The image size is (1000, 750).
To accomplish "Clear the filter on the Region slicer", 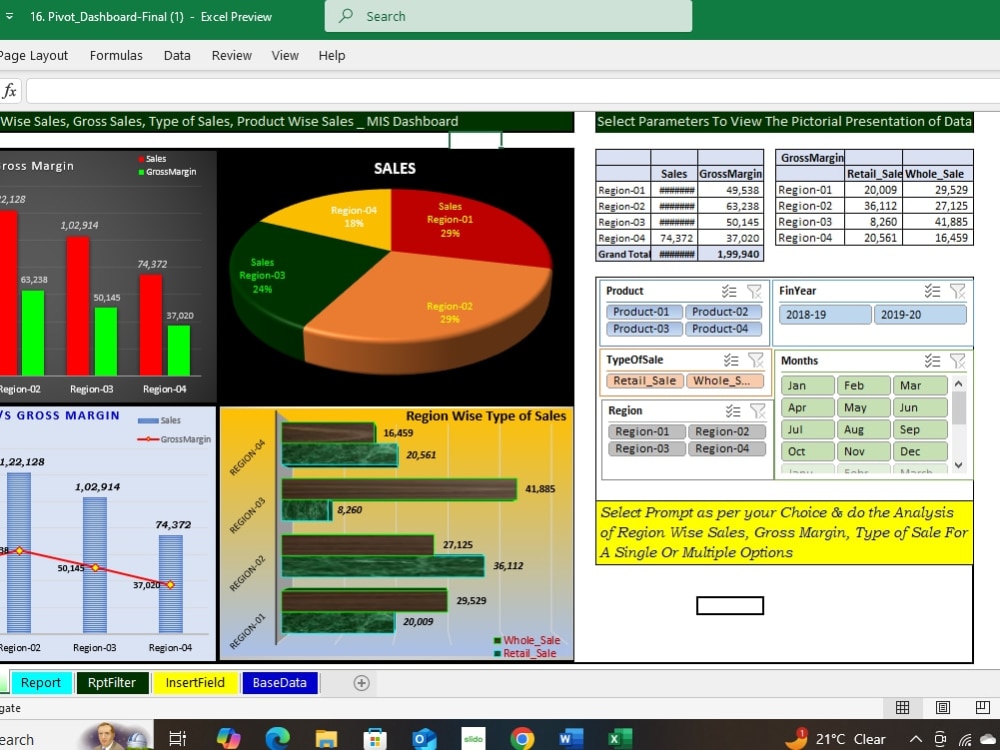I will (x=755, y=411).
